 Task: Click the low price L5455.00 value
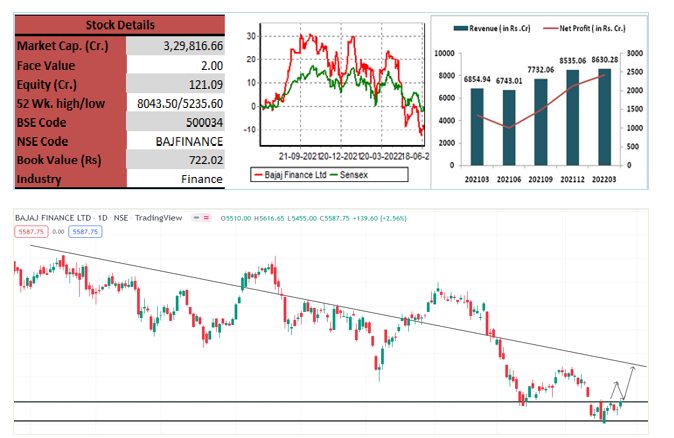[302, 218]
